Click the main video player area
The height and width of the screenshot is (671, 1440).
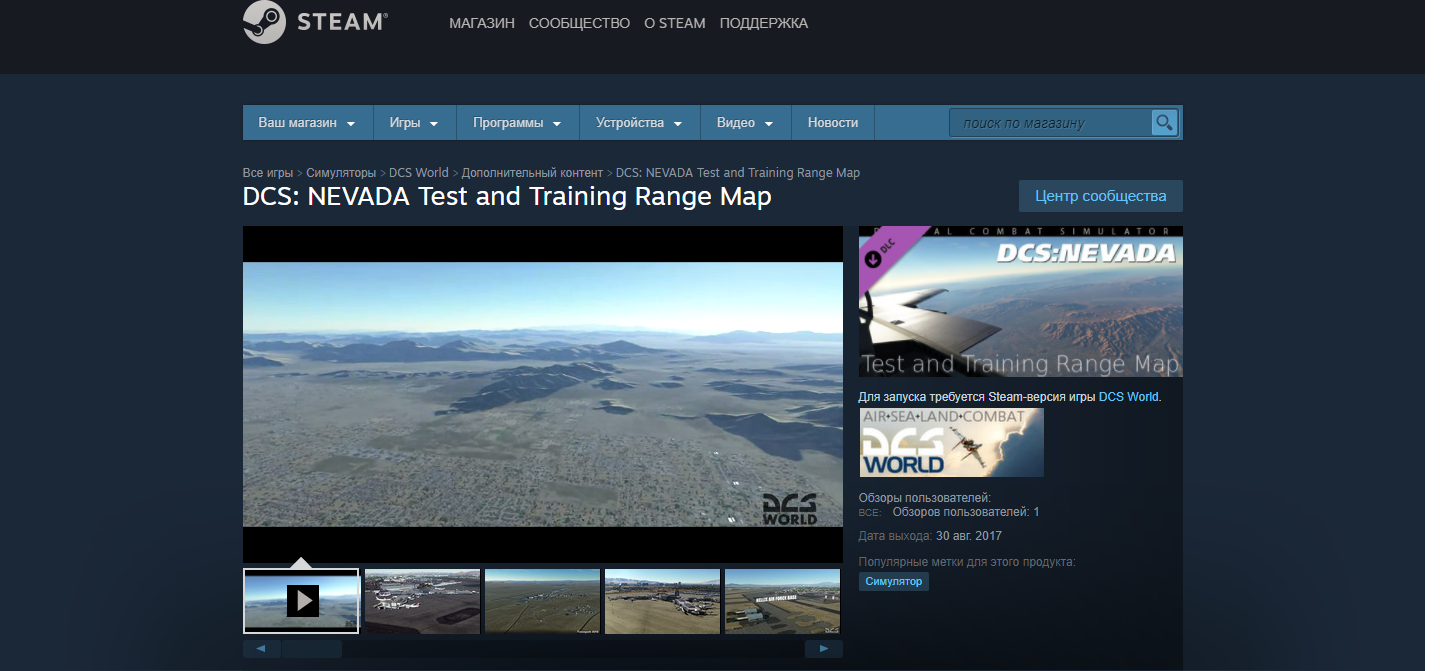pyautogui.click(x=543, y=394)
